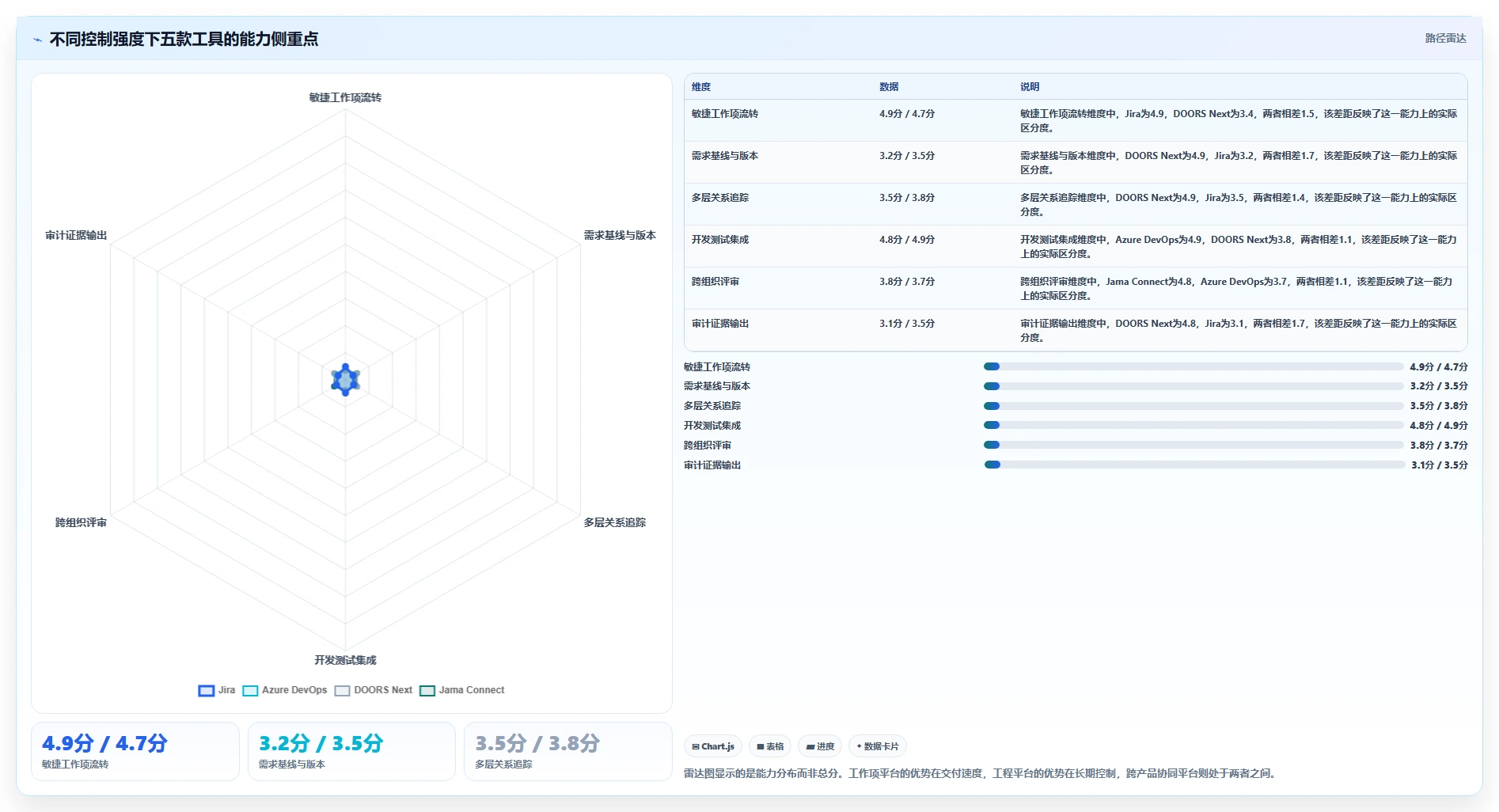Click radar axis label 开发测试集成
This screenshot has height=812, width=1499.
click(x=345, y=660)
